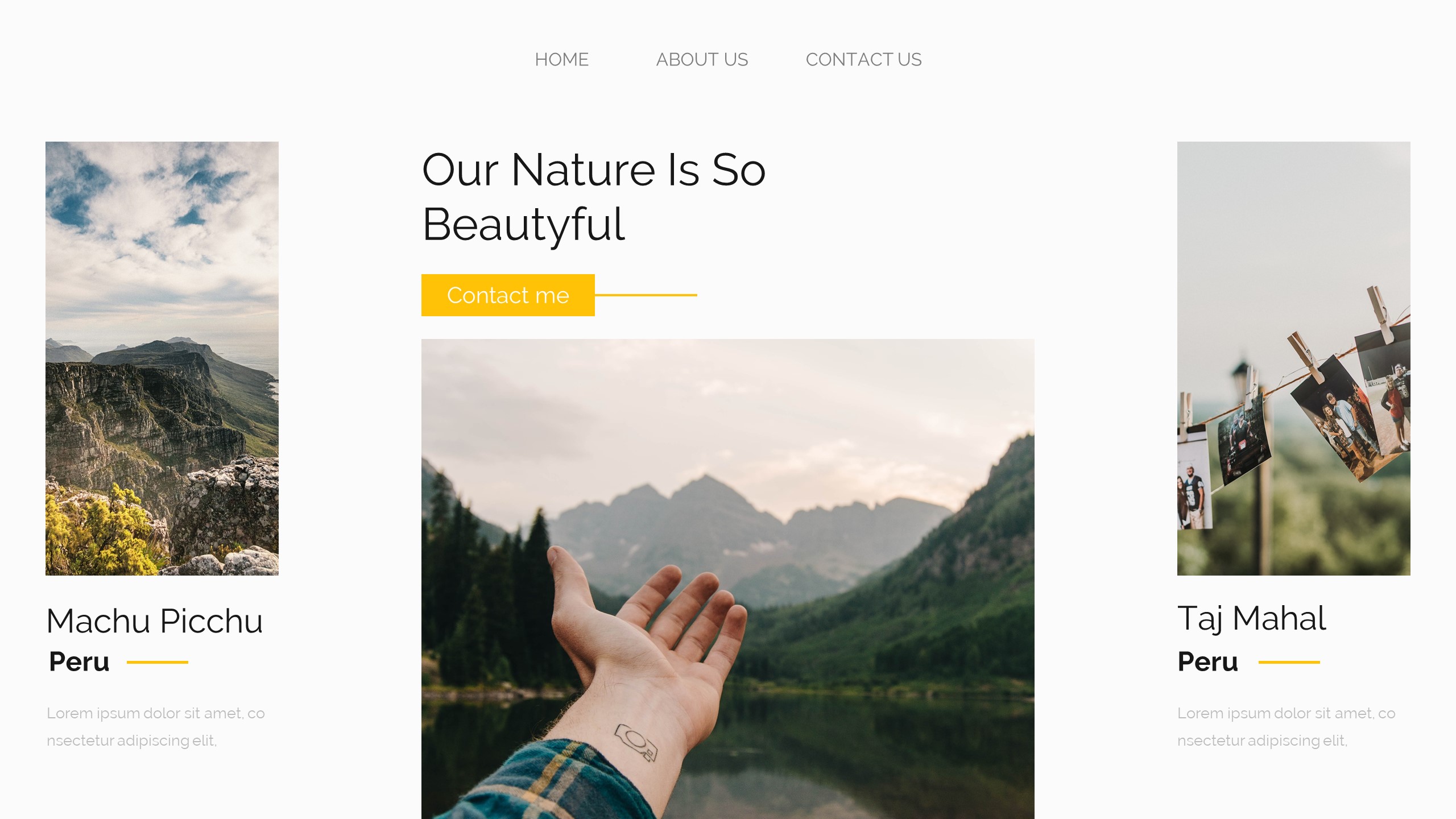Open the CONTACT US menu item
The width and height of the screenshot is (1456, 819).
[x=863, y=59]
